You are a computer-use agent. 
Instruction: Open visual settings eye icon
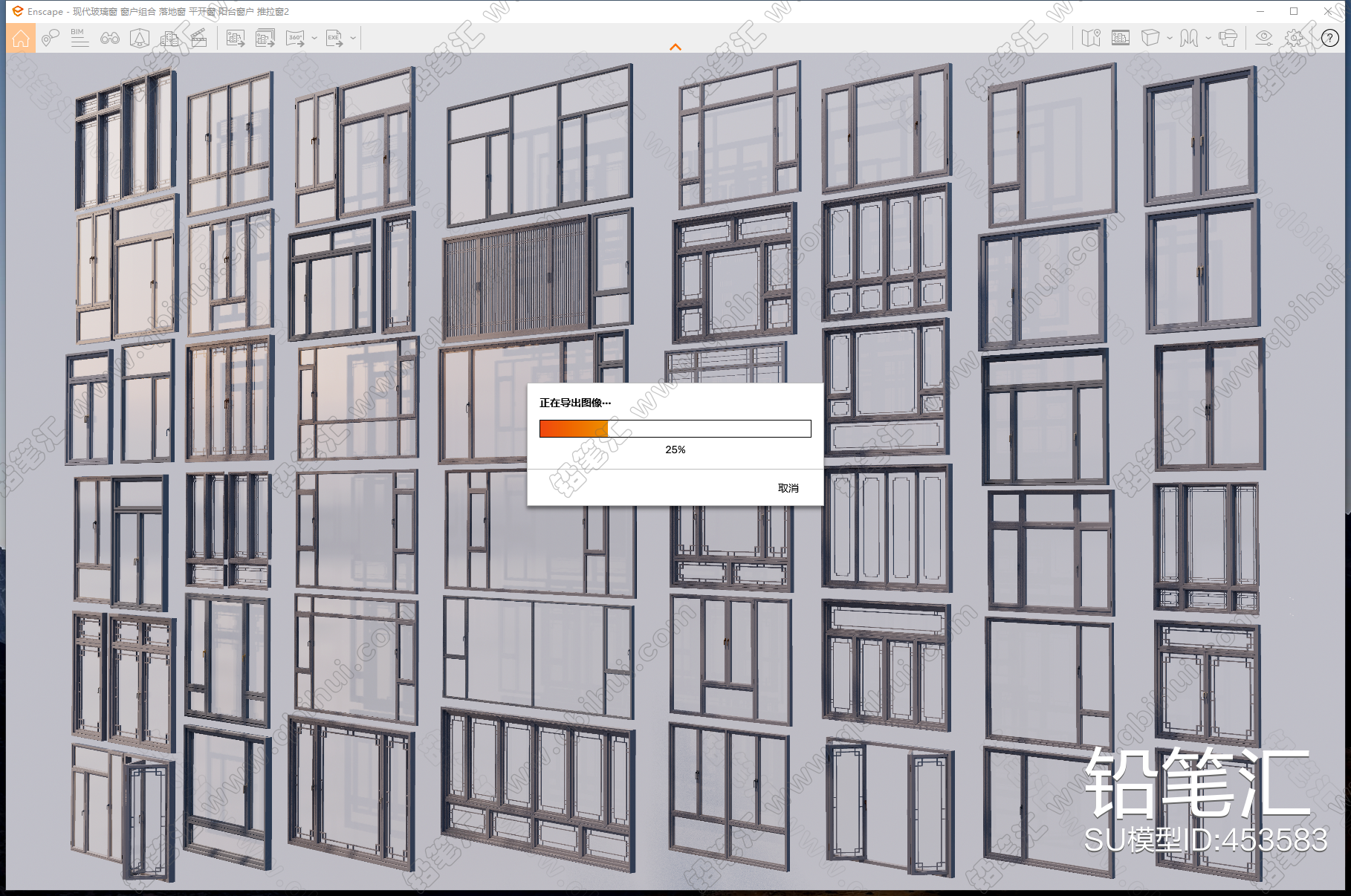[1264, 38]
